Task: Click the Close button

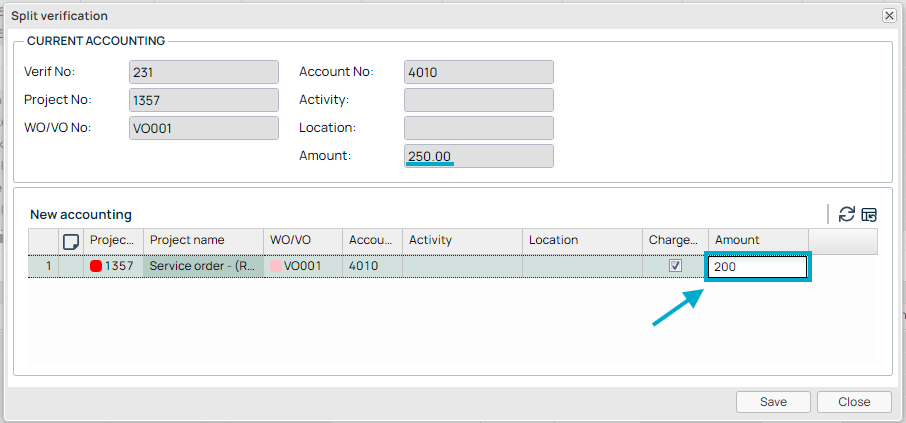Action: coord(854,402)
